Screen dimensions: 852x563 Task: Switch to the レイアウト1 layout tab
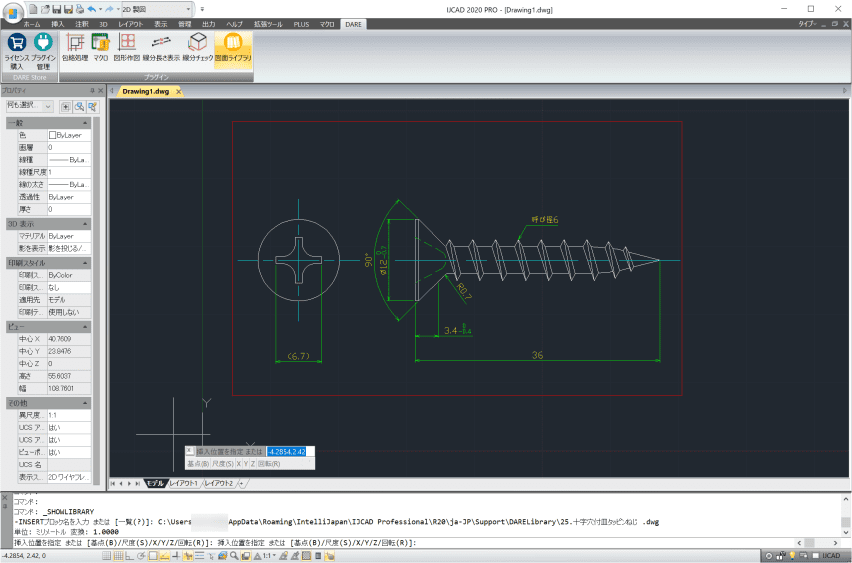[184, 484]
